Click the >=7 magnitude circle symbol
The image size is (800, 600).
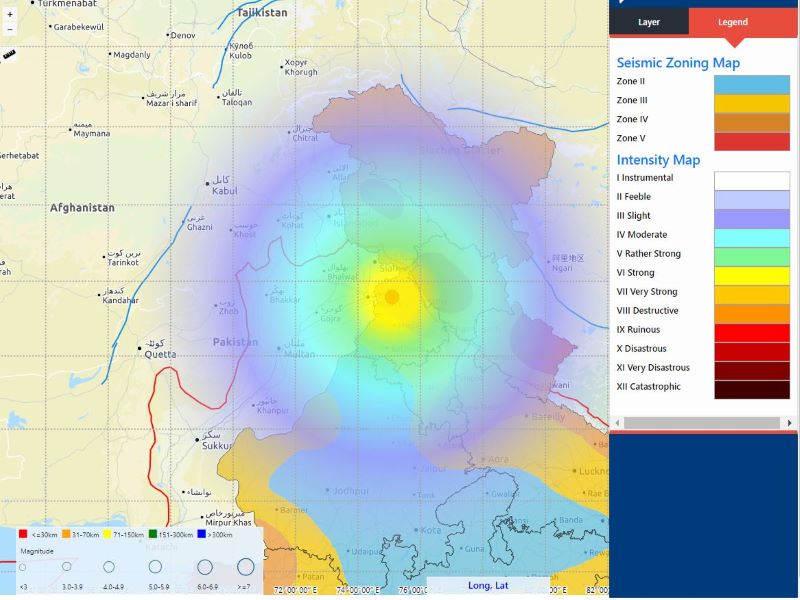pos(245,567)
